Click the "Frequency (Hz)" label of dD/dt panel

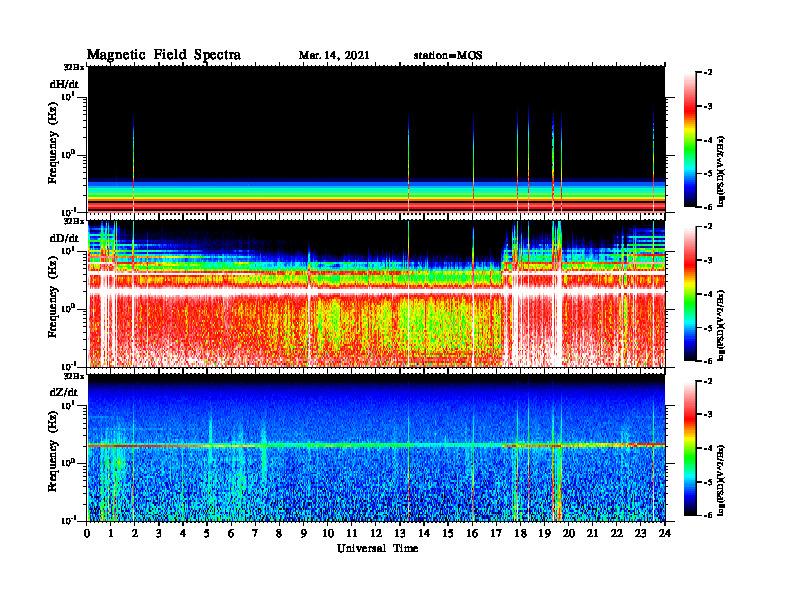point(53,297)
